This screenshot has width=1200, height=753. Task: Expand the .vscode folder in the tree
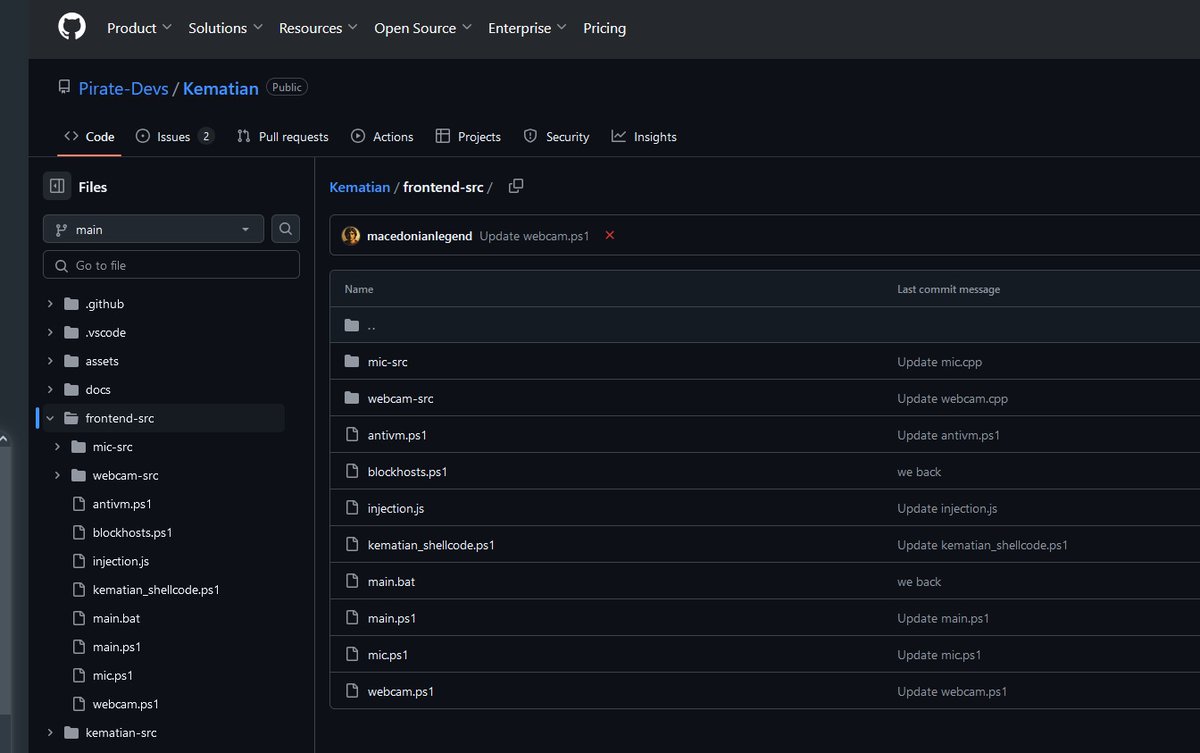(x=50, y=332)
